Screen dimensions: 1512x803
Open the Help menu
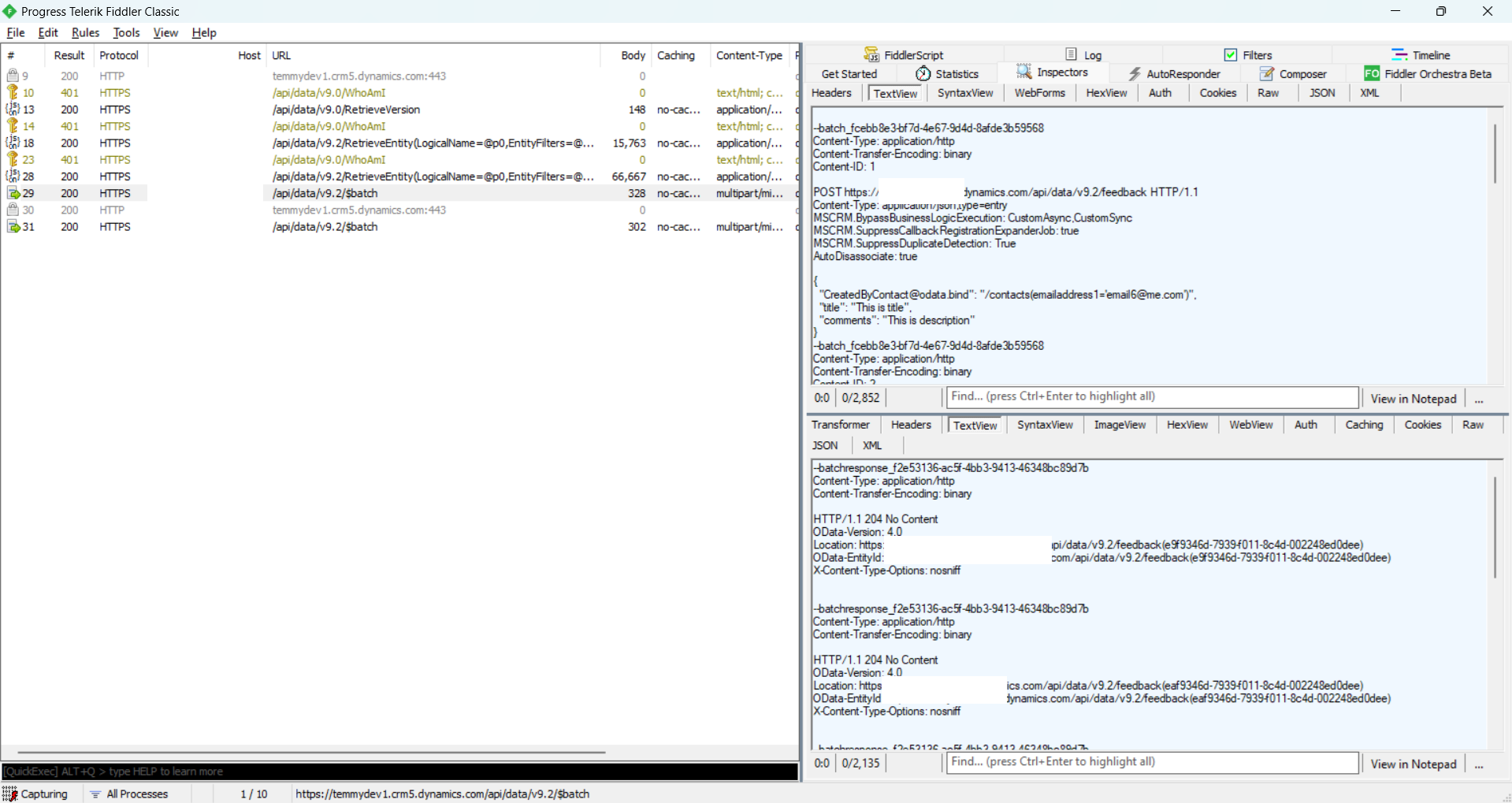tap(204, 32)
